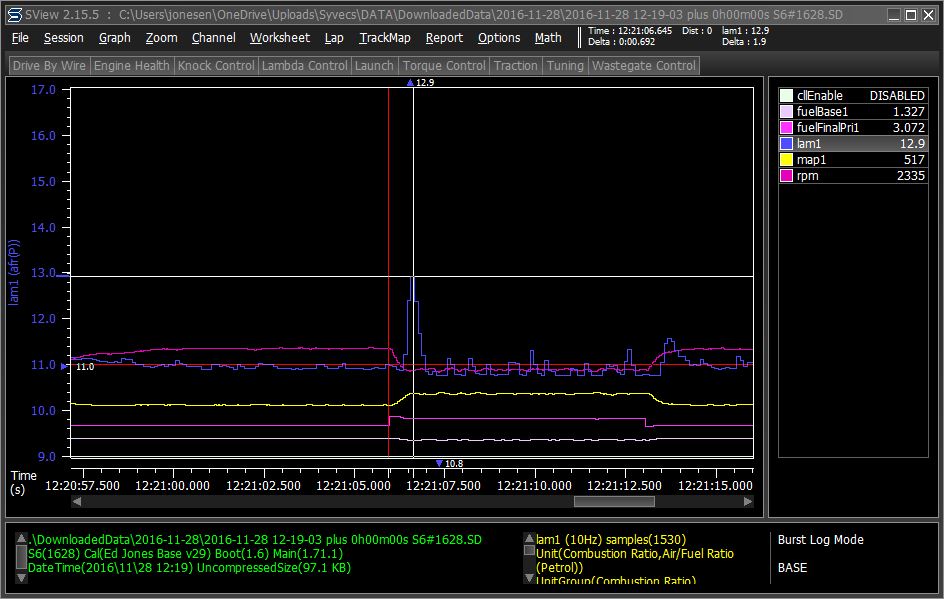The width and height of the screenshot is (944, 599).
Task: Select the lam1 channel in the legend
Action: tap(853, 144)
